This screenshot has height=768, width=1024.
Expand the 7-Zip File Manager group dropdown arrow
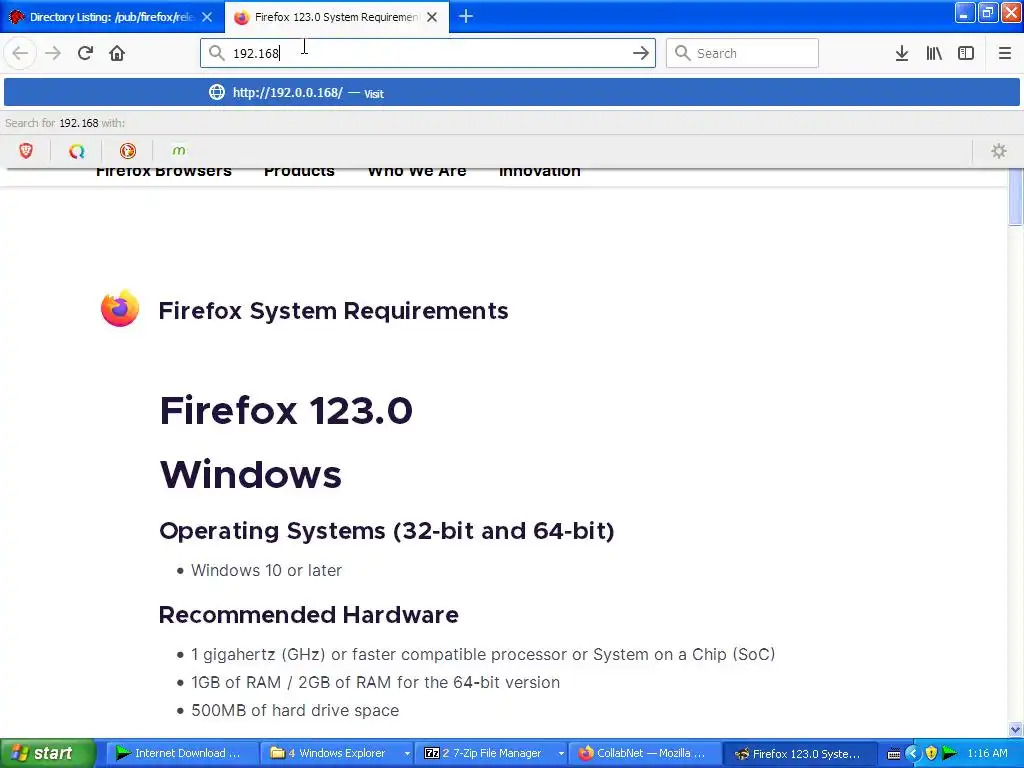coord(561,754)
